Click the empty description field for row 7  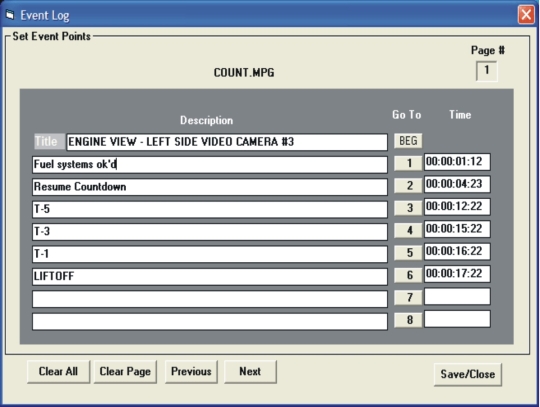click(210, 299)
